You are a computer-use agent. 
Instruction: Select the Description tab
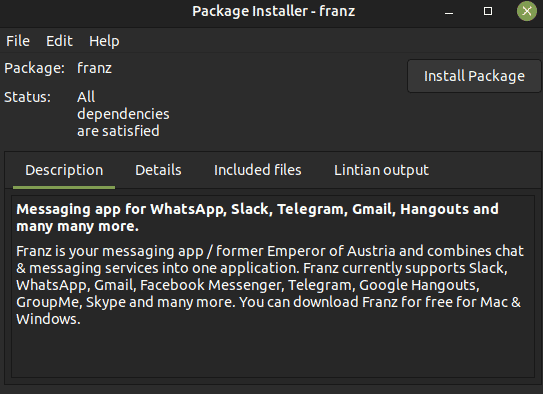pos(64,170)
